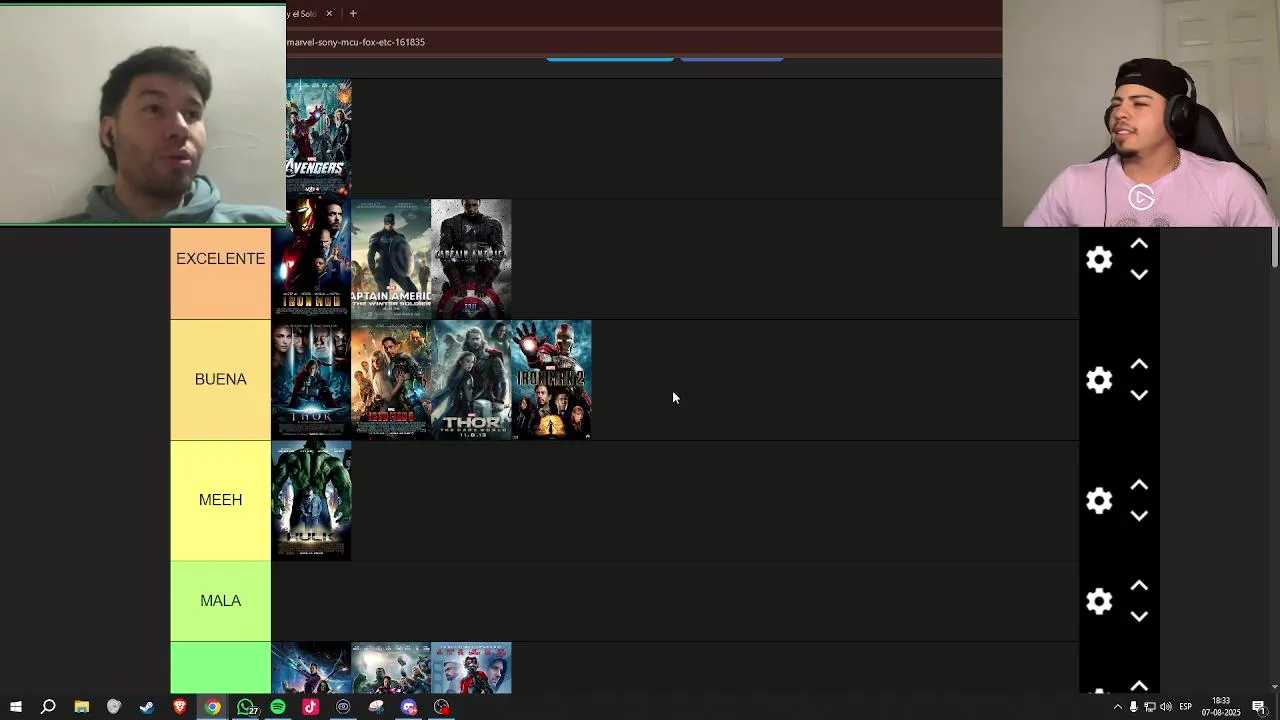Viewport: 1280px width, 720px height.
Task: Open settings gear for BUENA tier
Action: point(1099,380)
